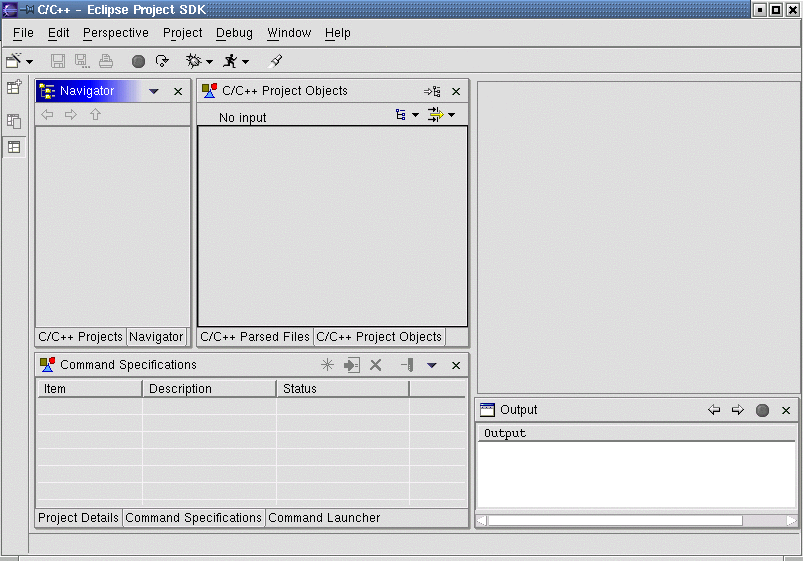Close the C/C++ Project Objects view
The height and width of the screenshot is (561, 803).
click(456, 91)
